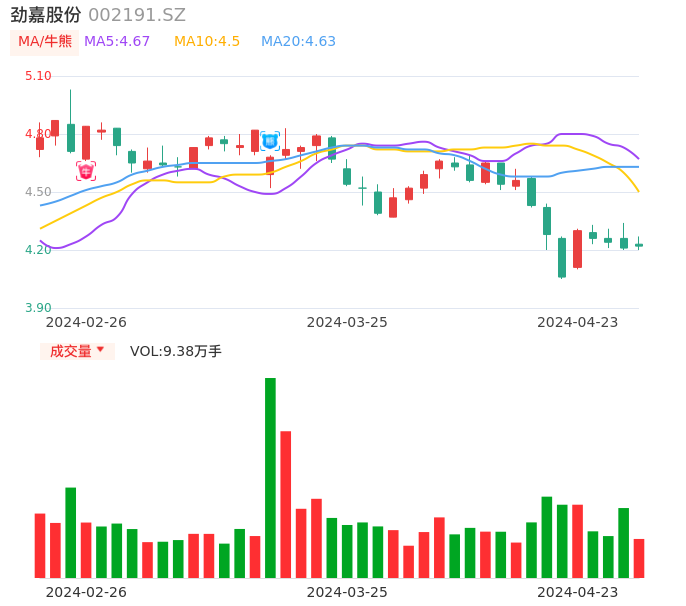Select the tallest green volume bar
This screenshot has width=686, height=606.
tap(270, 477)
